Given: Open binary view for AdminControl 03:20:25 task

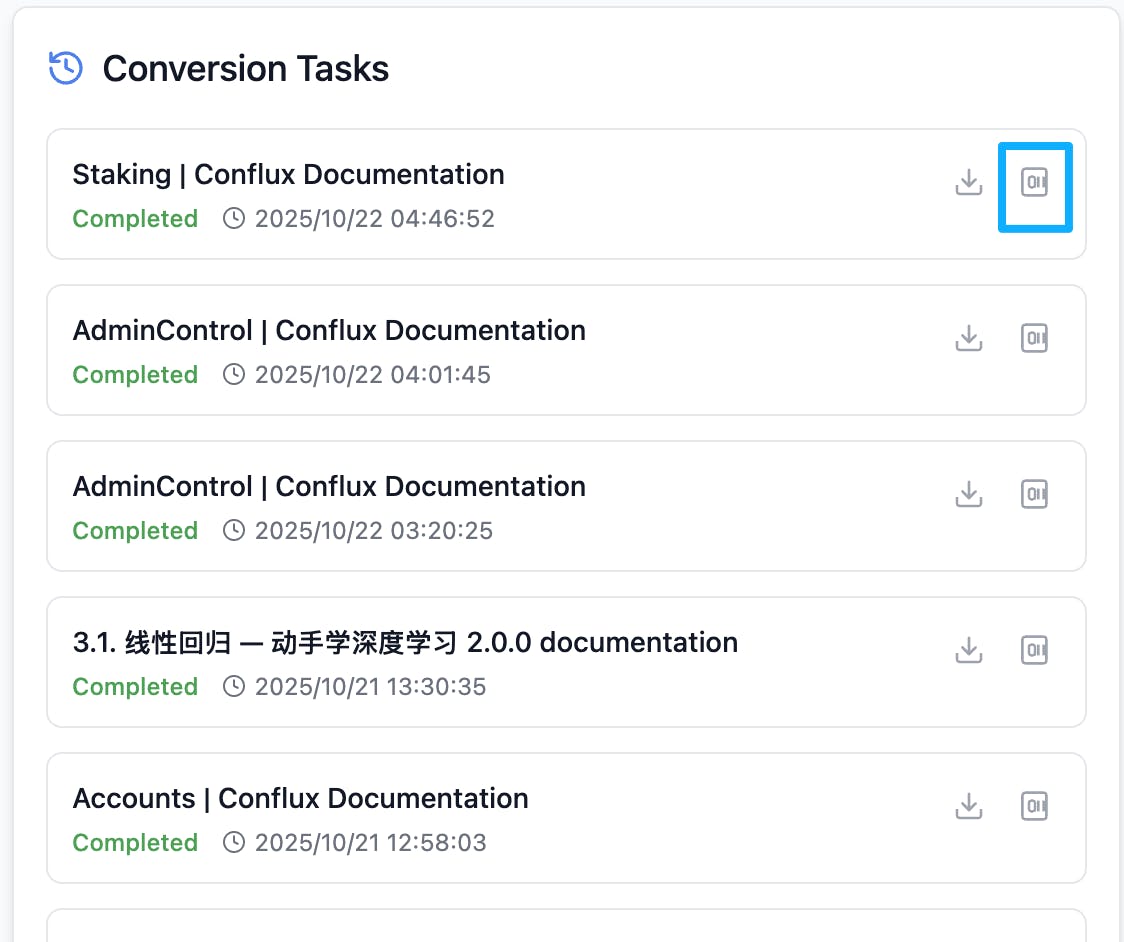Looking at the screenshot, I should click(1034, 495).
